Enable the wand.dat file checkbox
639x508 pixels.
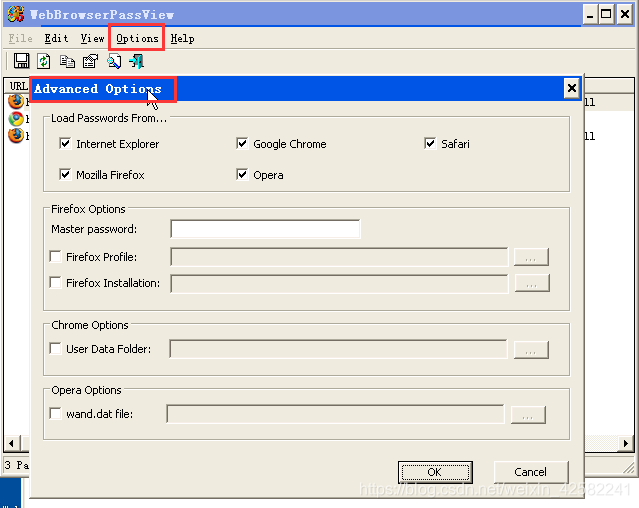[55, 413]
